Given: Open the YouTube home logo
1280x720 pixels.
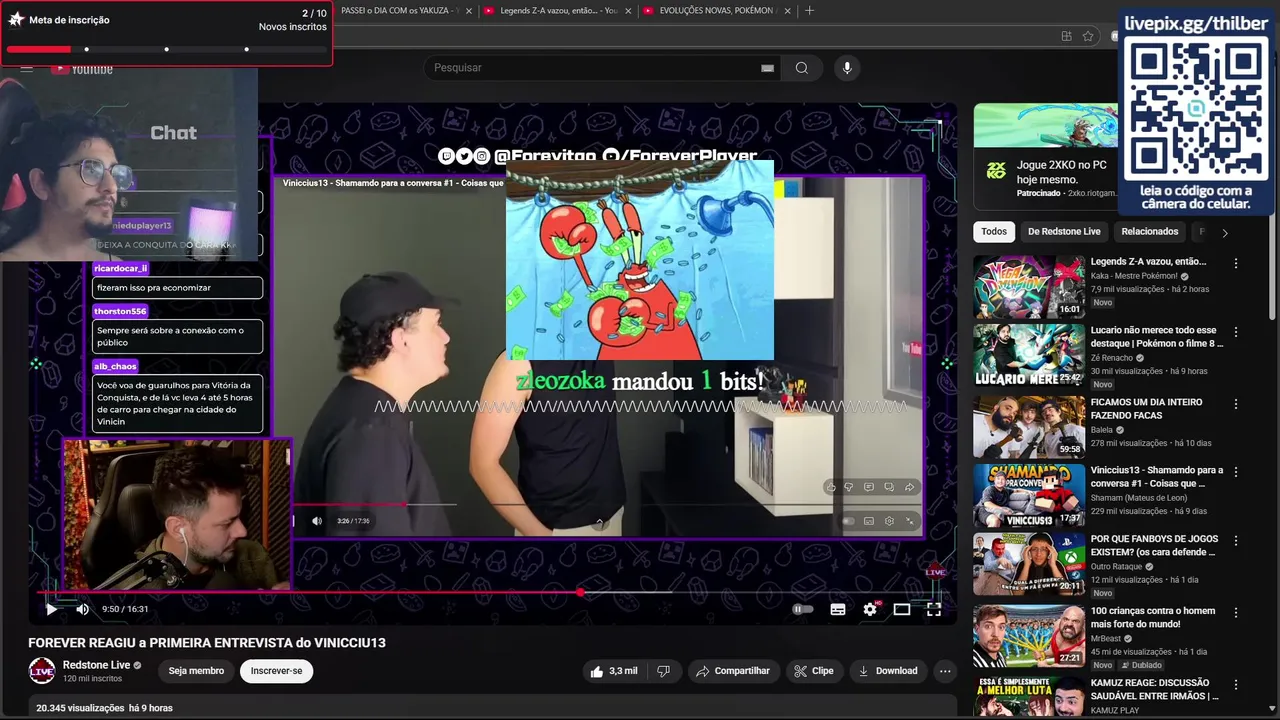Looking at the screenshot, I should click(82, 69).
